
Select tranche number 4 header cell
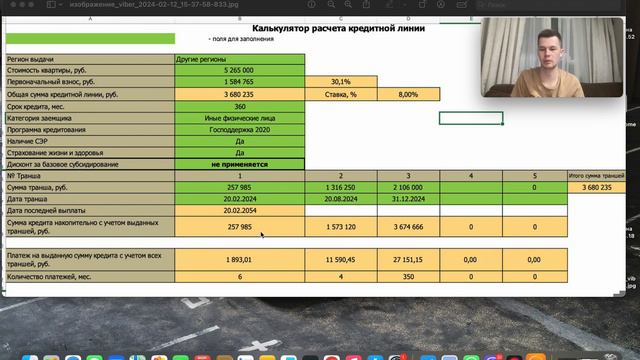(x=471, y=176)
